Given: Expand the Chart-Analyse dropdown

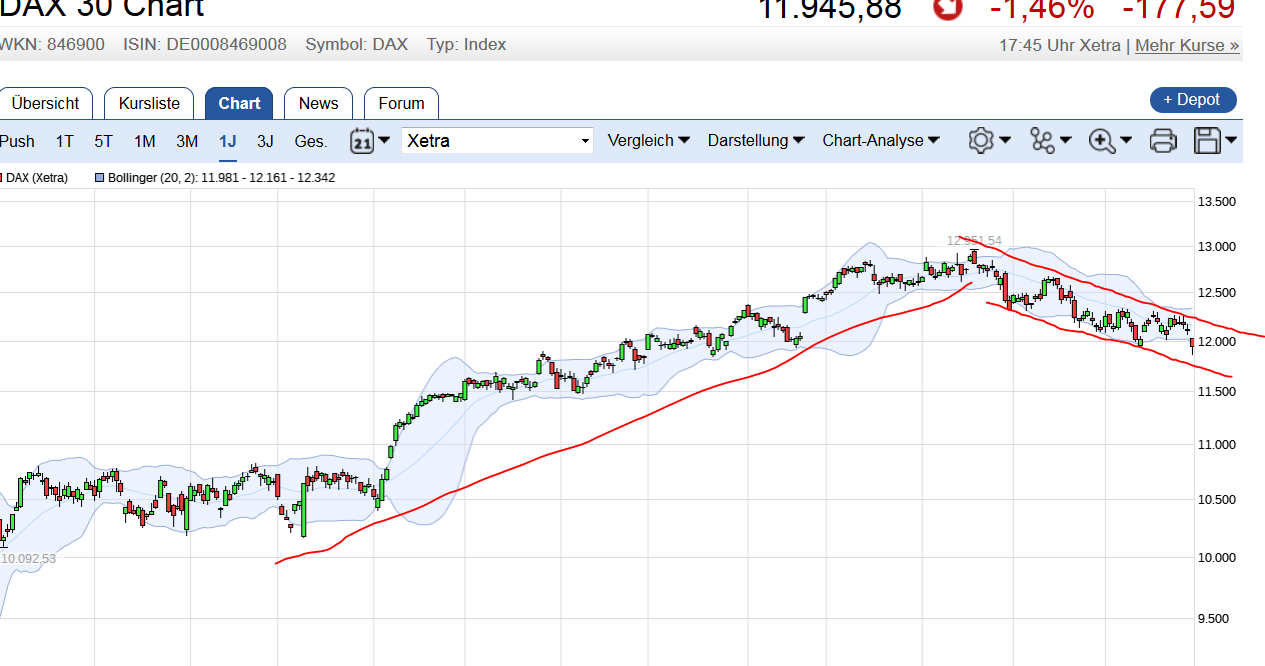Looking at the screenshot, I should coord(880,140).
